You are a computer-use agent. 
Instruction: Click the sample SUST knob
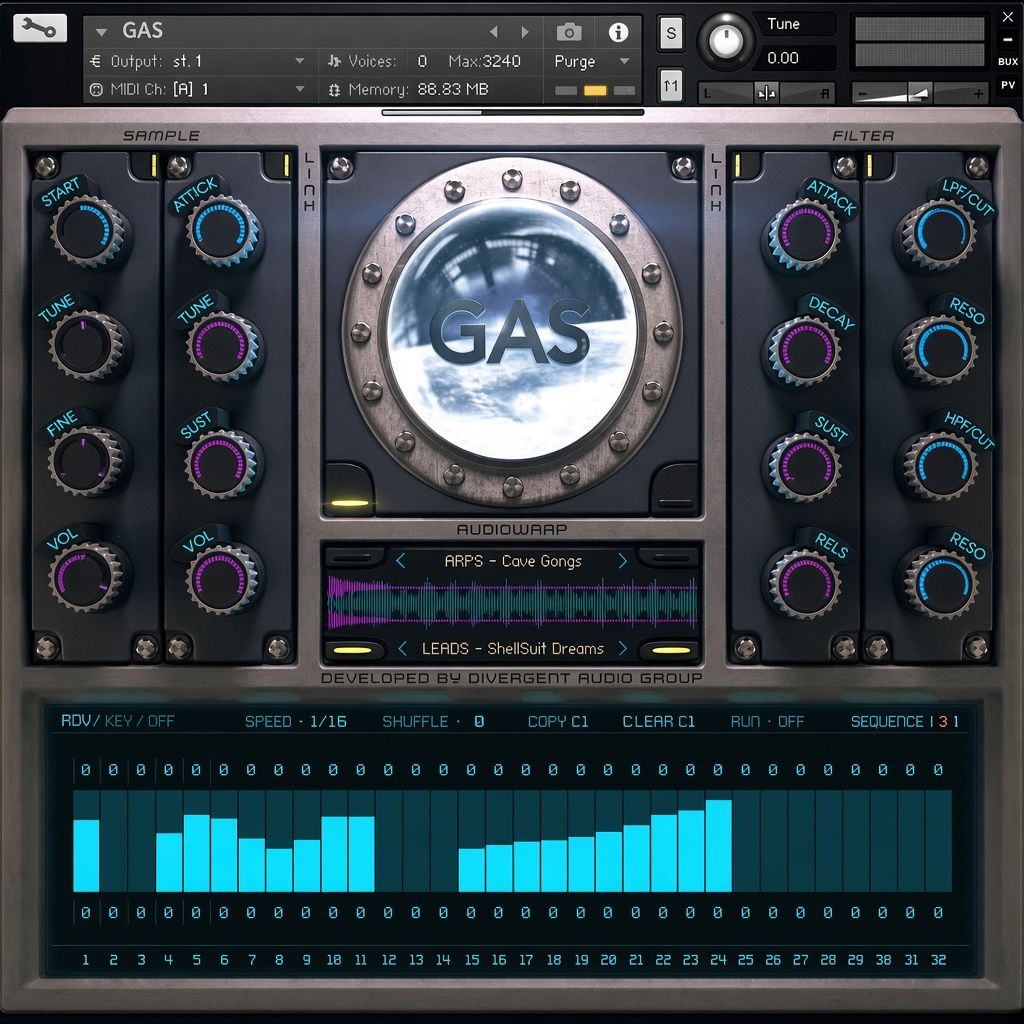[222, 462]
